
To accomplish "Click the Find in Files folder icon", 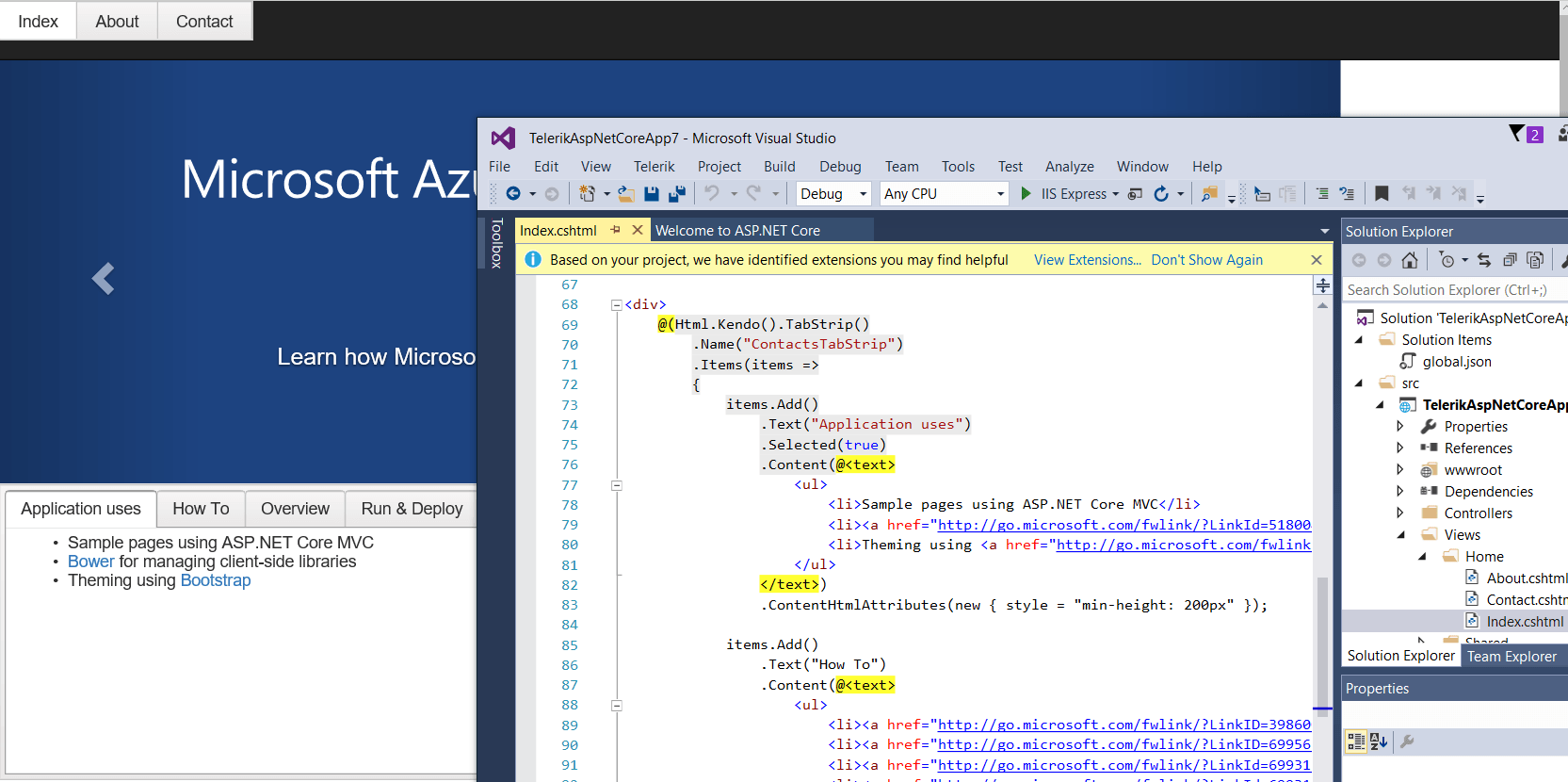I will 1209,193.
